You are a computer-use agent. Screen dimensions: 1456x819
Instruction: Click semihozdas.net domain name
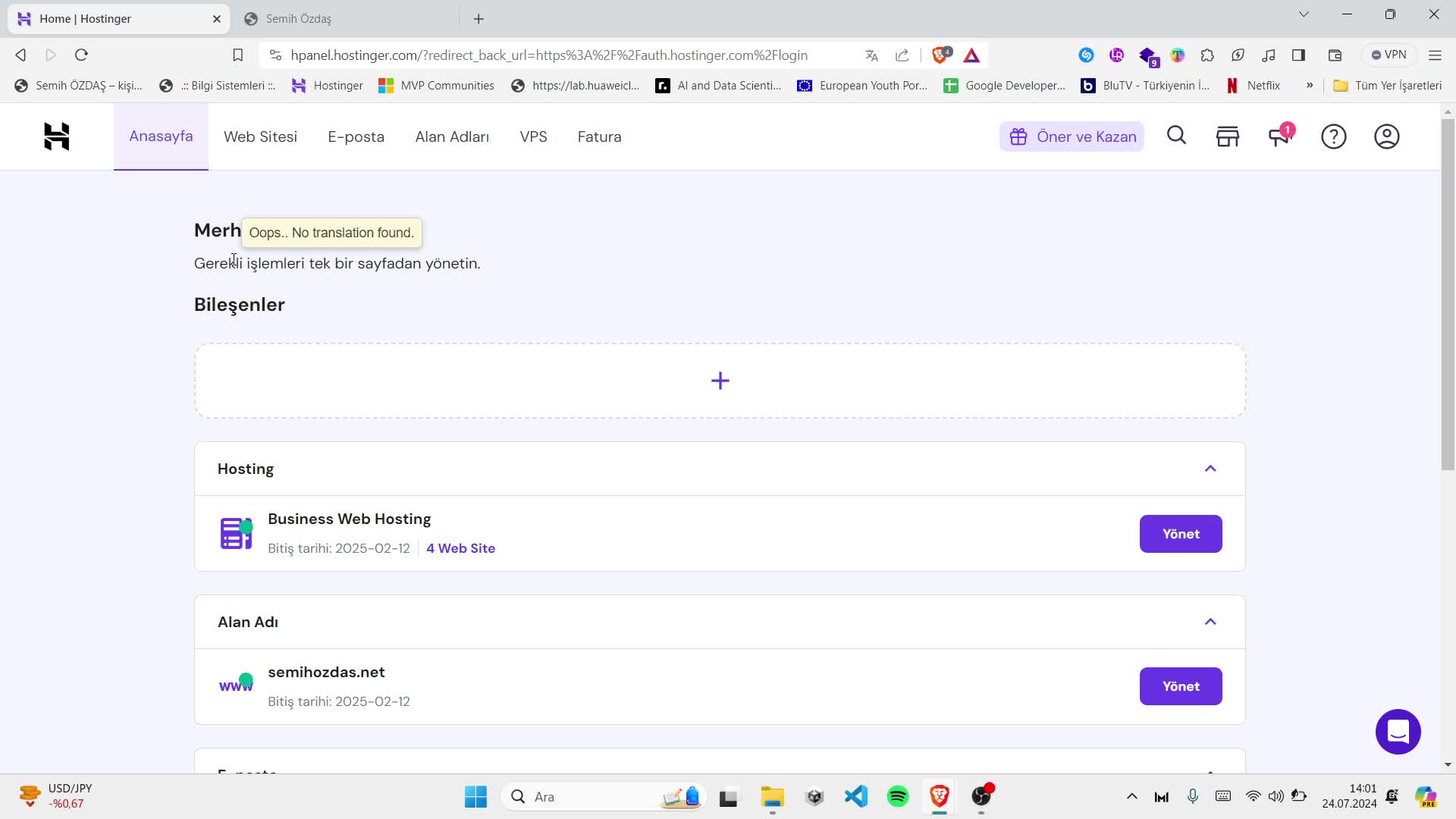326,672
